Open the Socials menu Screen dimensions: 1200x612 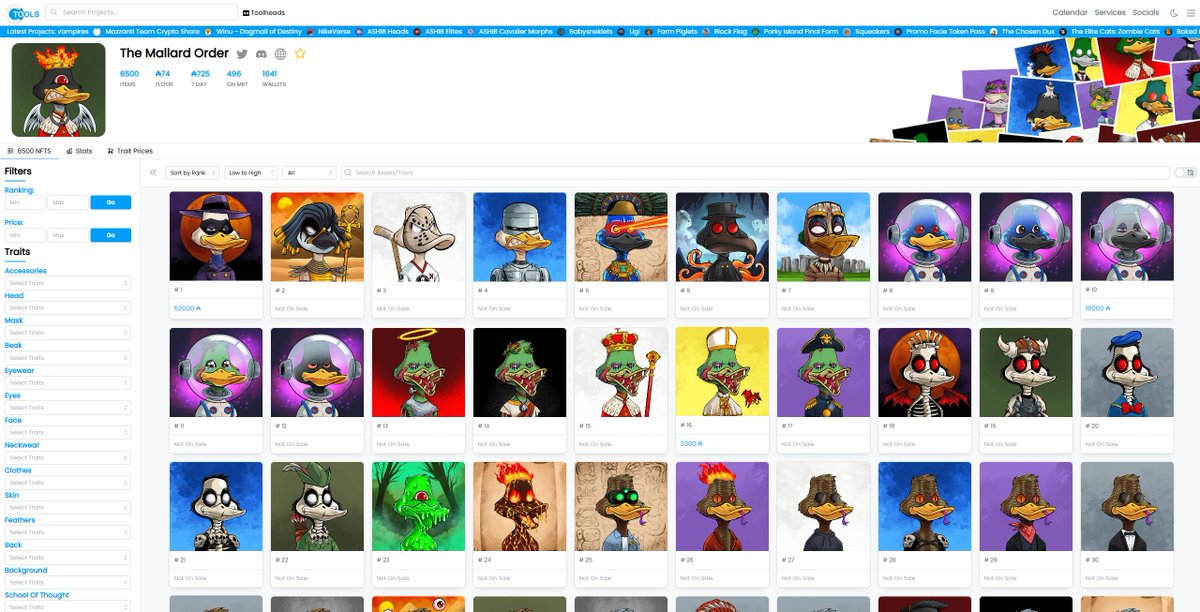(x=1146, y=13)
